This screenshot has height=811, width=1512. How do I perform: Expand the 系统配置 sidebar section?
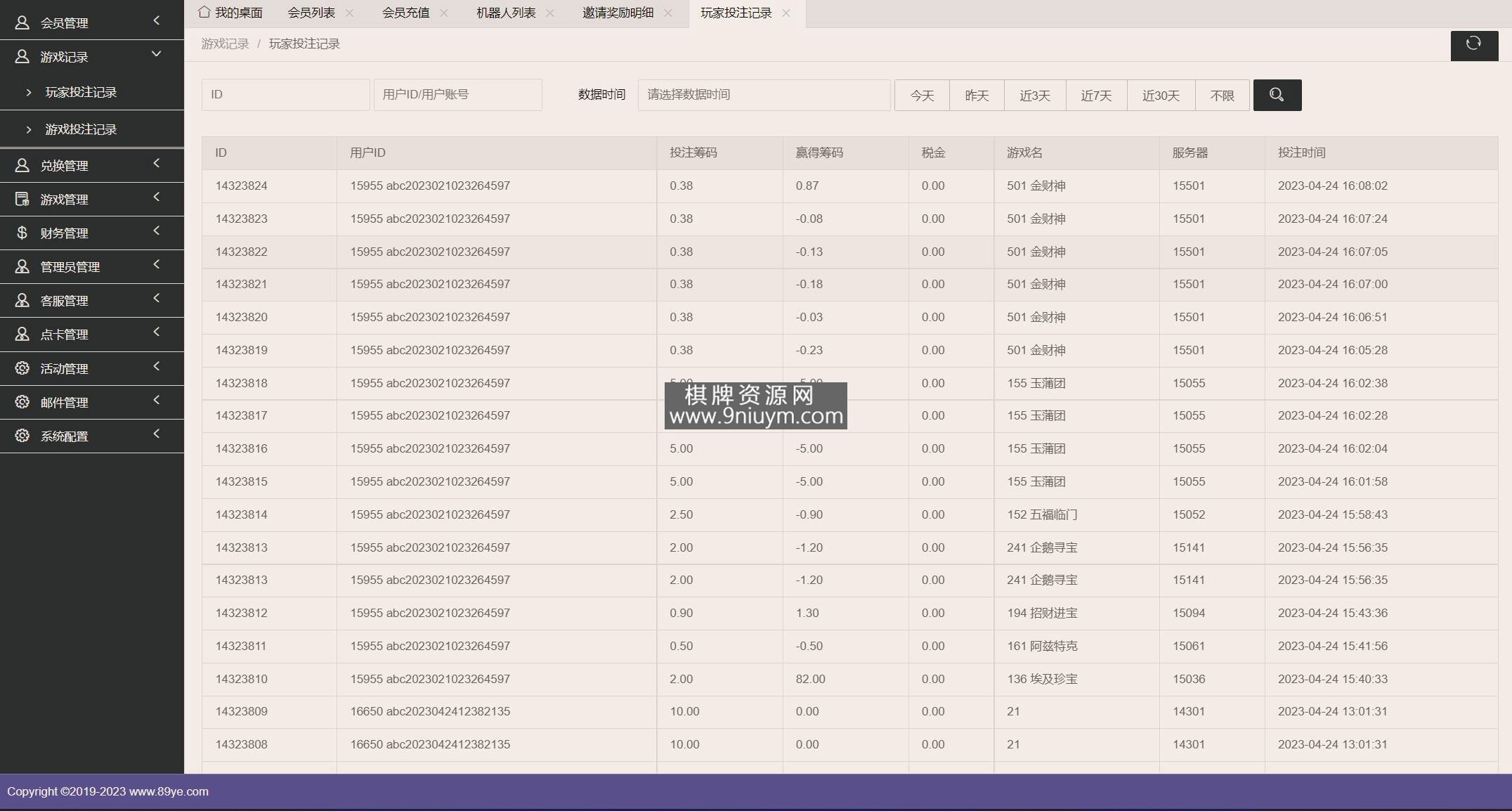pyautogui.click(x=156, y=434)
